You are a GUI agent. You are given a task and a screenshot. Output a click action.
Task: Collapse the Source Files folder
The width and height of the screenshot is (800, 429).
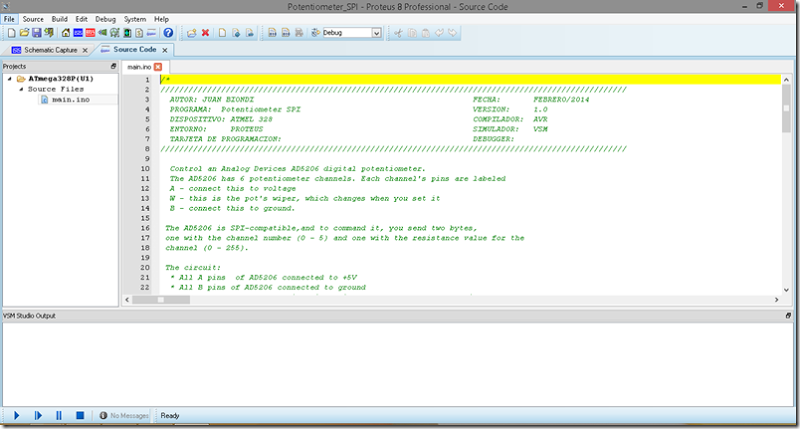click(21, 89)
